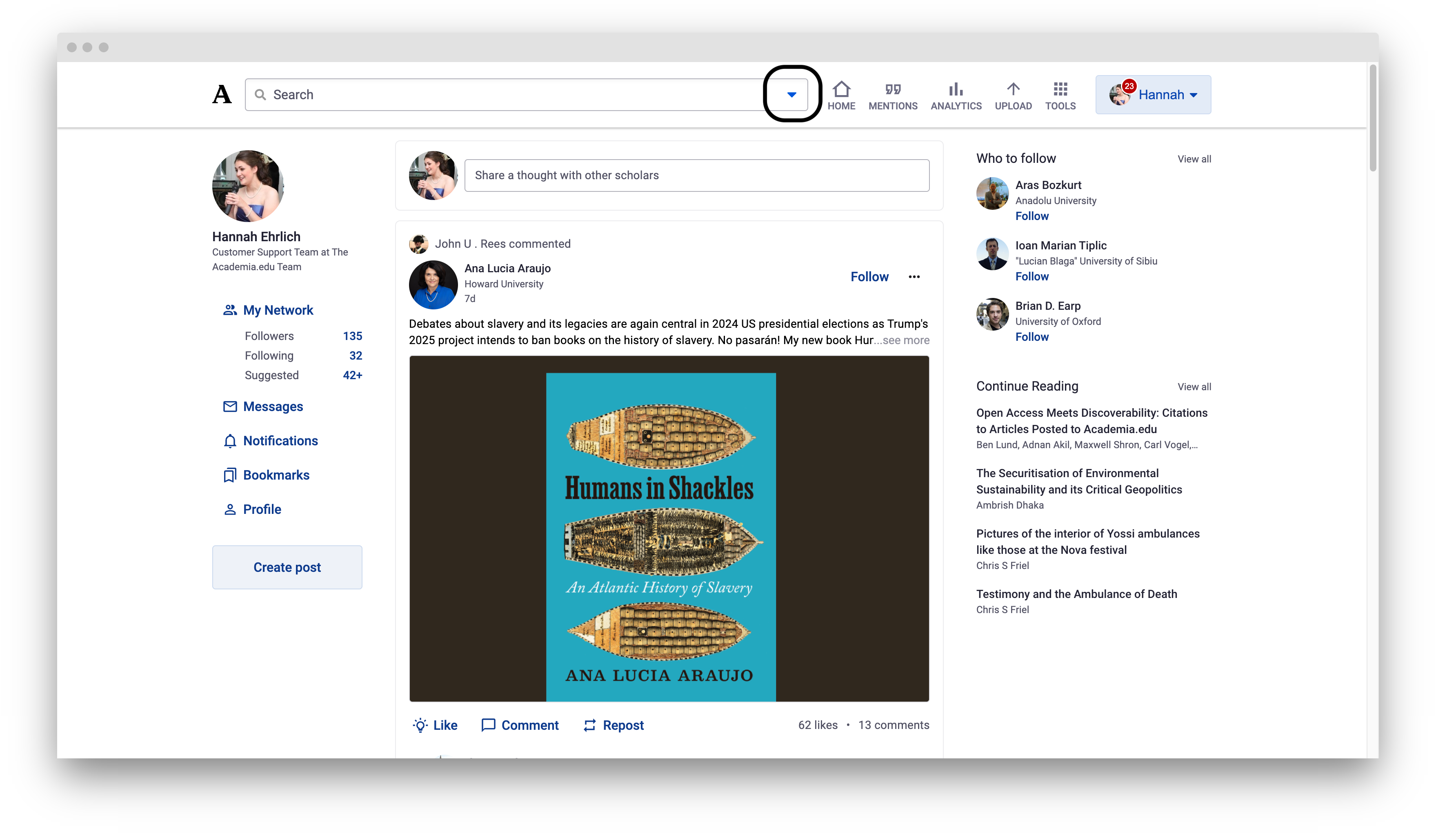Focus the 'Share a thought with other scholars' field
This screenshot has width=1436, height=840.
[697, 176]
